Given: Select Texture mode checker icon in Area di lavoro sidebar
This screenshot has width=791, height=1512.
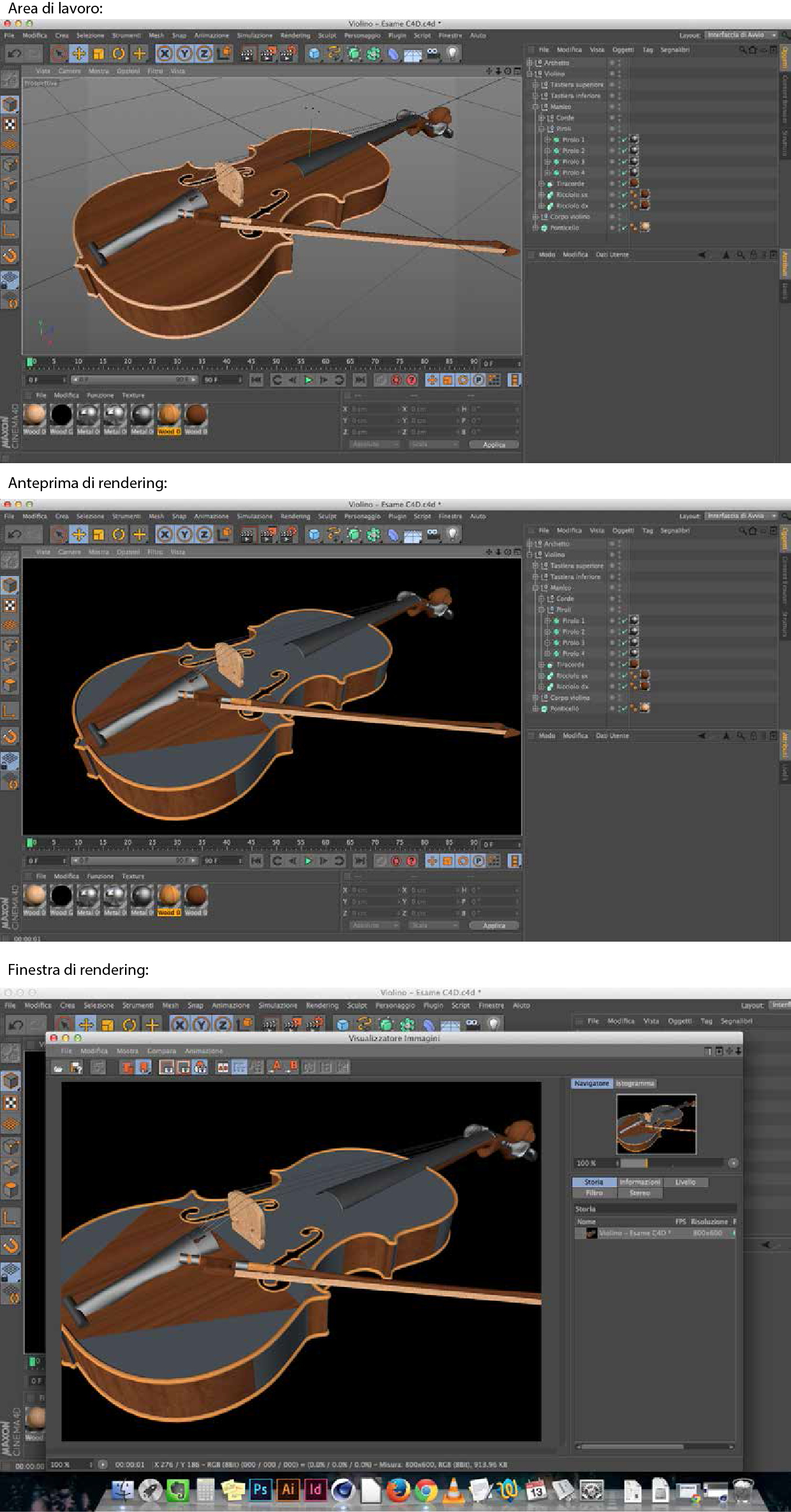Looking at the screenshot, I should tap(10, 124).
